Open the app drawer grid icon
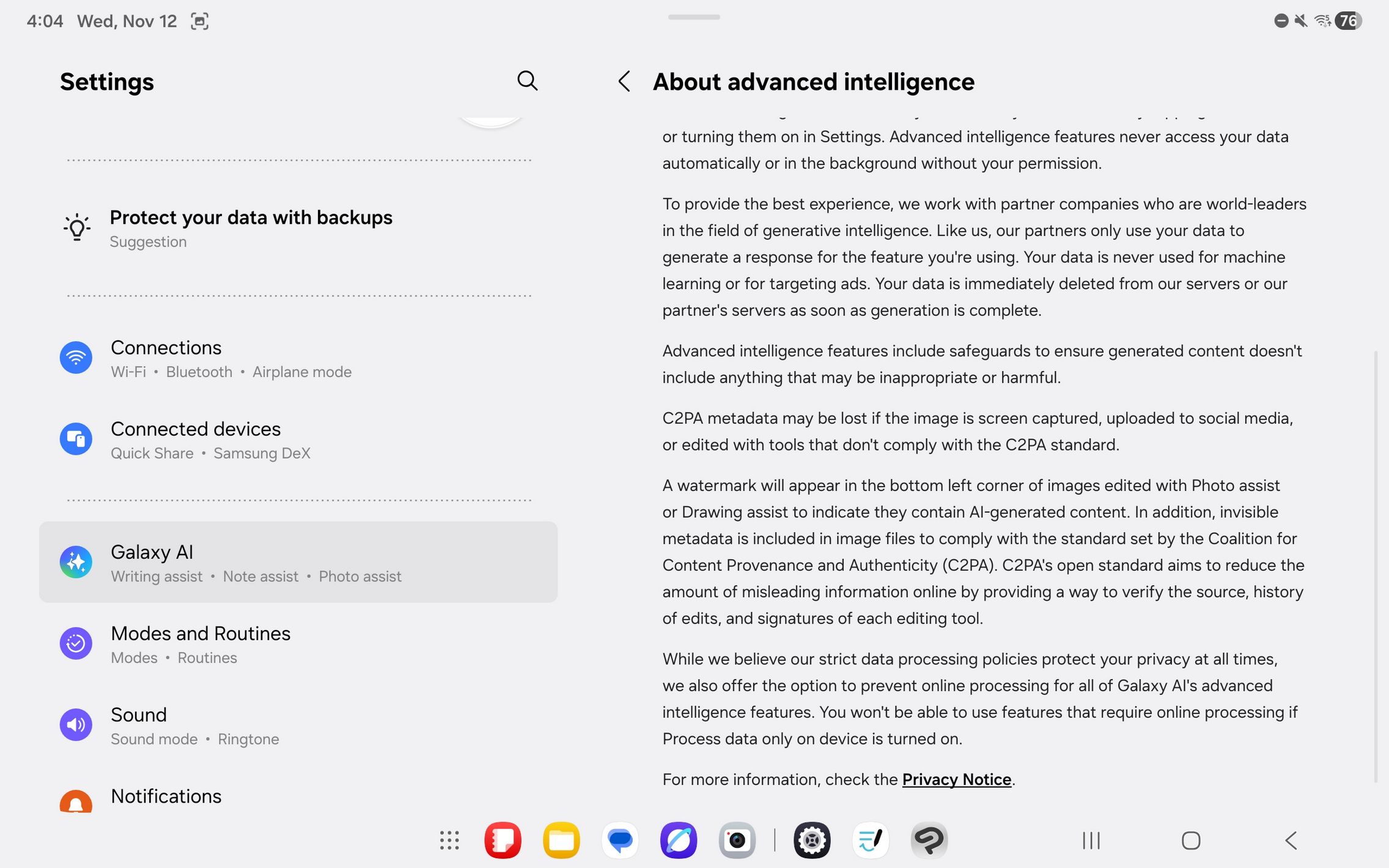1389x868 pixels. [x=449, y=840]
